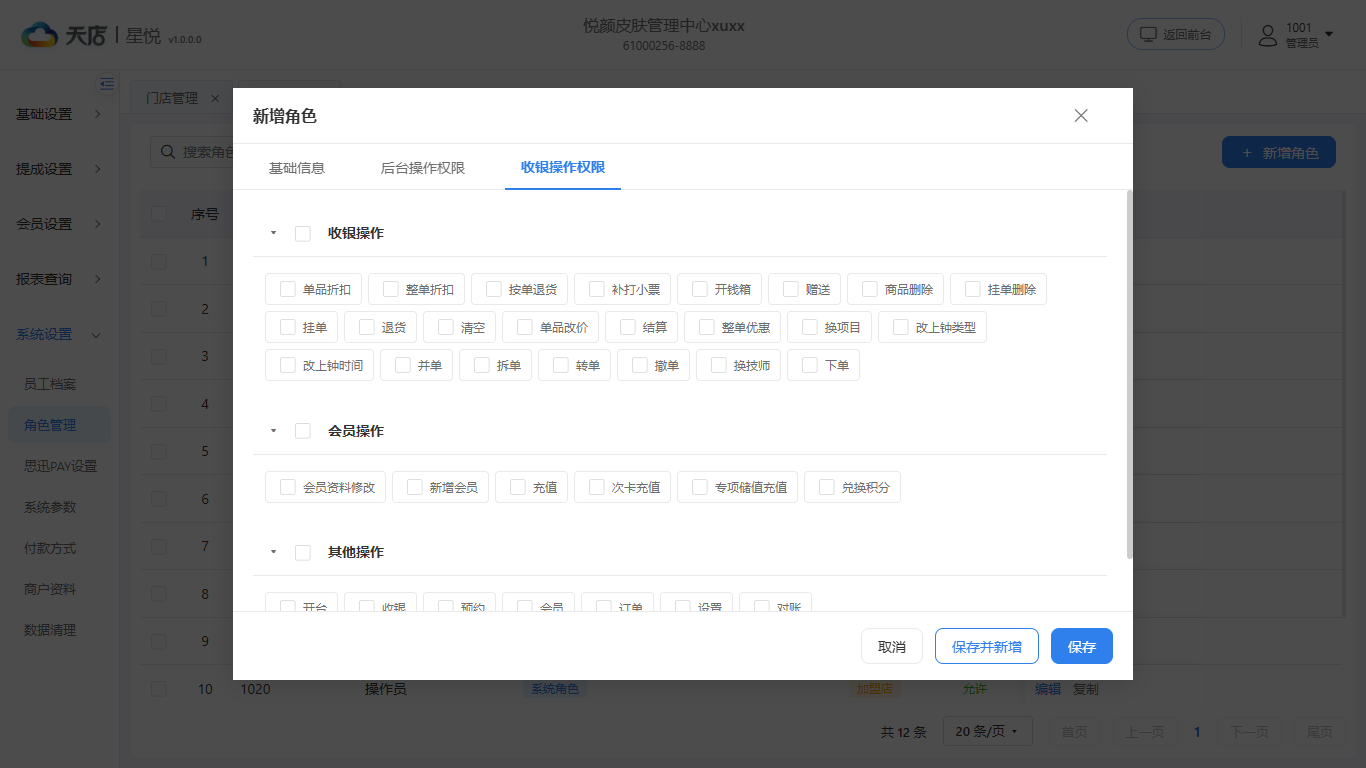Screen dimensions: 1366x768
Task: Expand 会员设置 menu
Action: [x=59, y=224]
